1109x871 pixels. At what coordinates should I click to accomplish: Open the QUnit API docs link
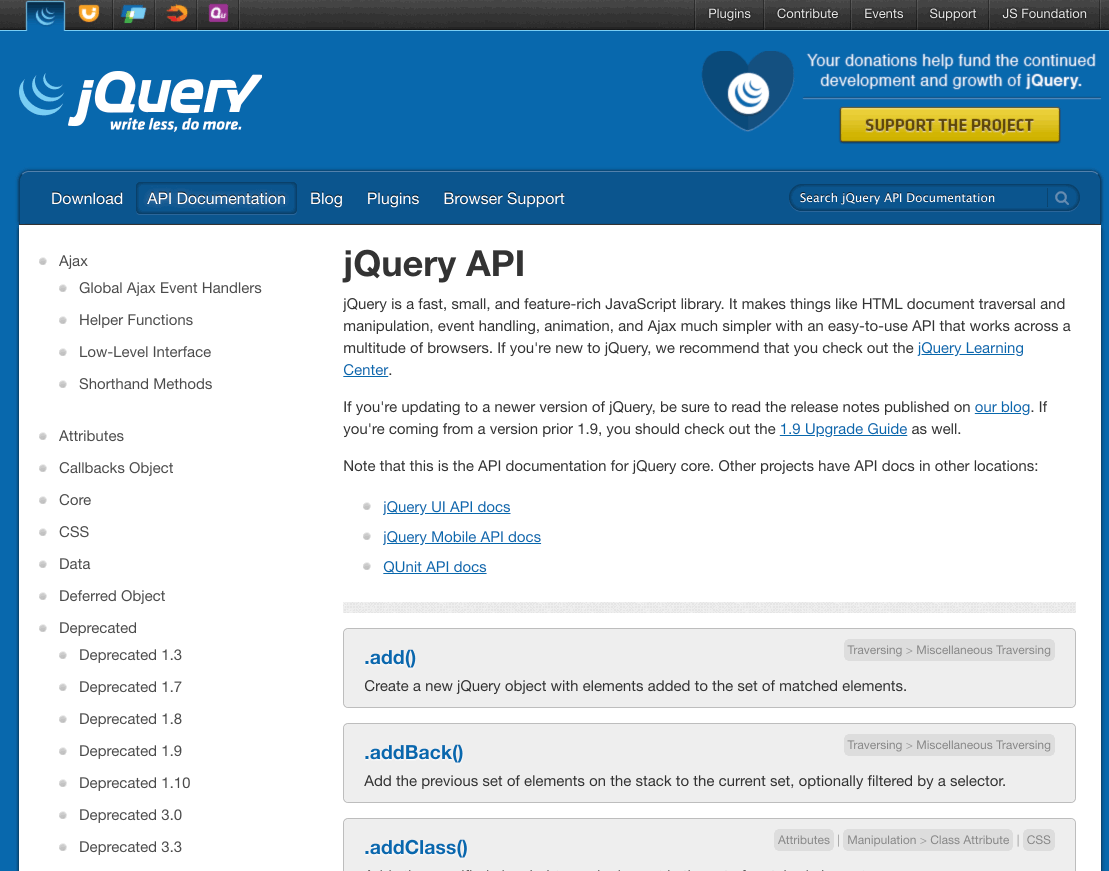click(x=434, y=567)
